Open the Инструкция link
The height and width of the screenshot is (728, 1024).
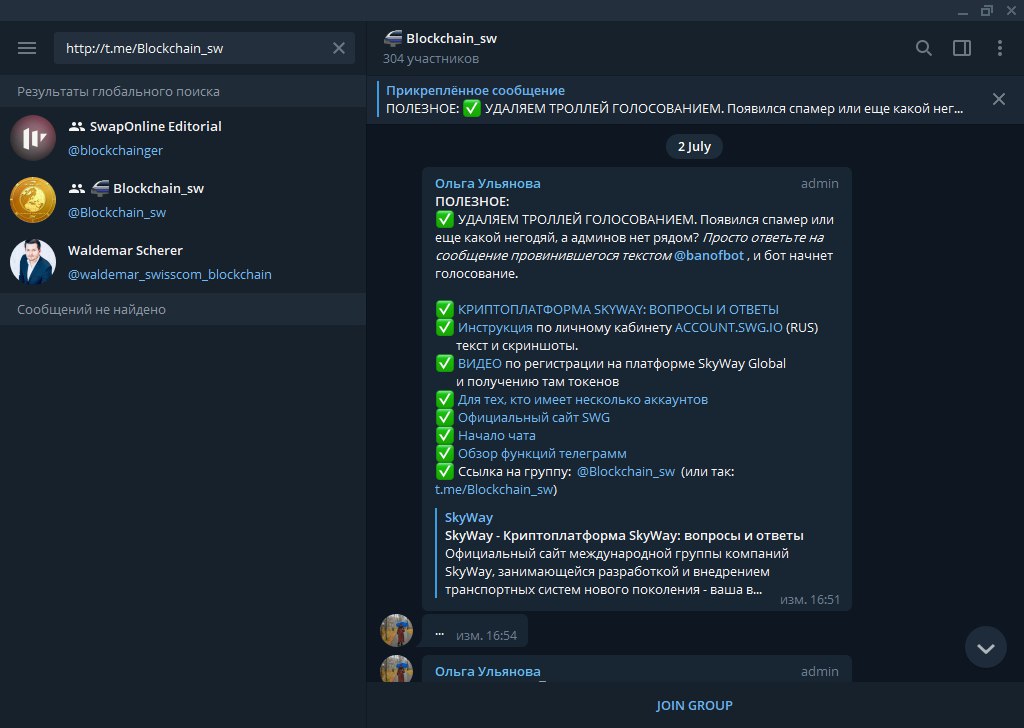coord(495,327)
